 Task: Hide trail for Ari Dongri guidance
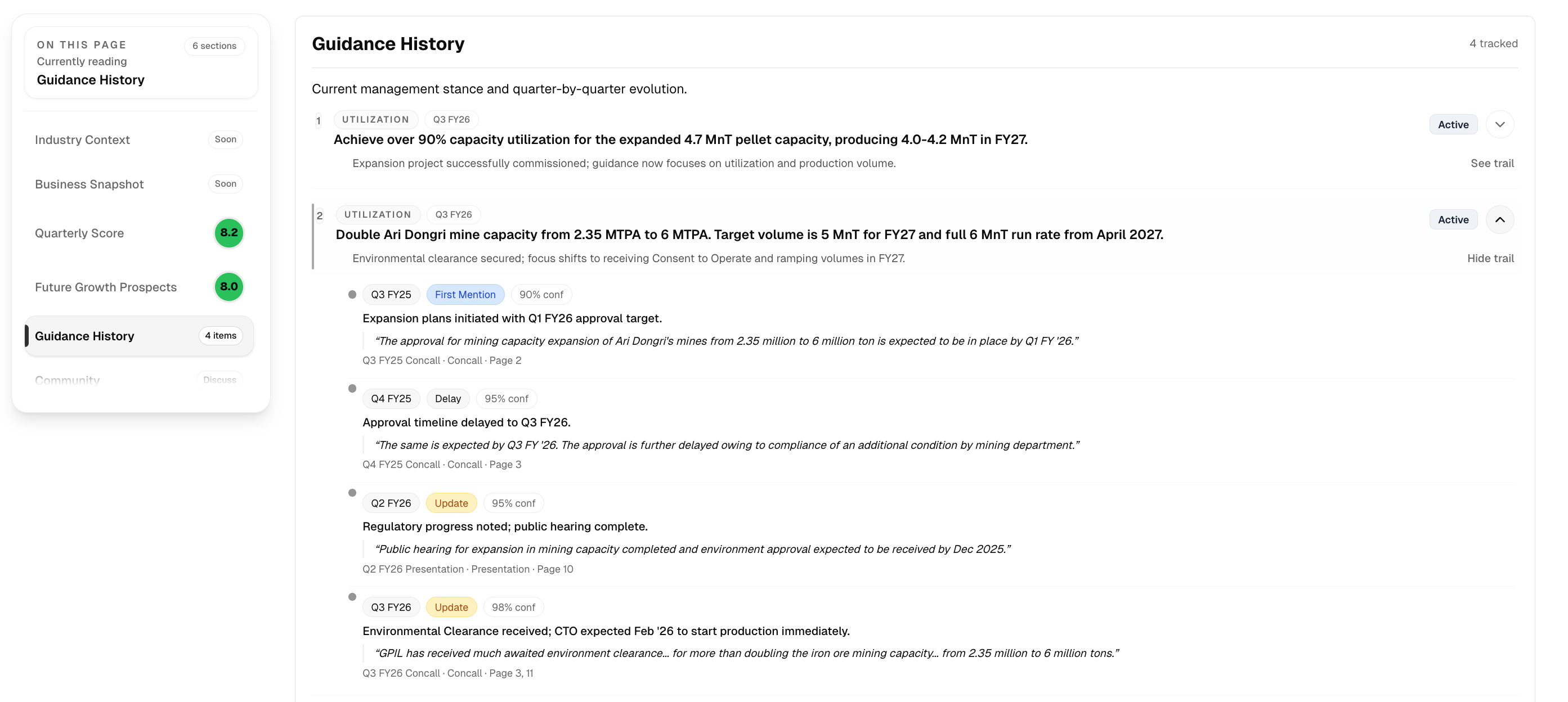(1489, 258)
